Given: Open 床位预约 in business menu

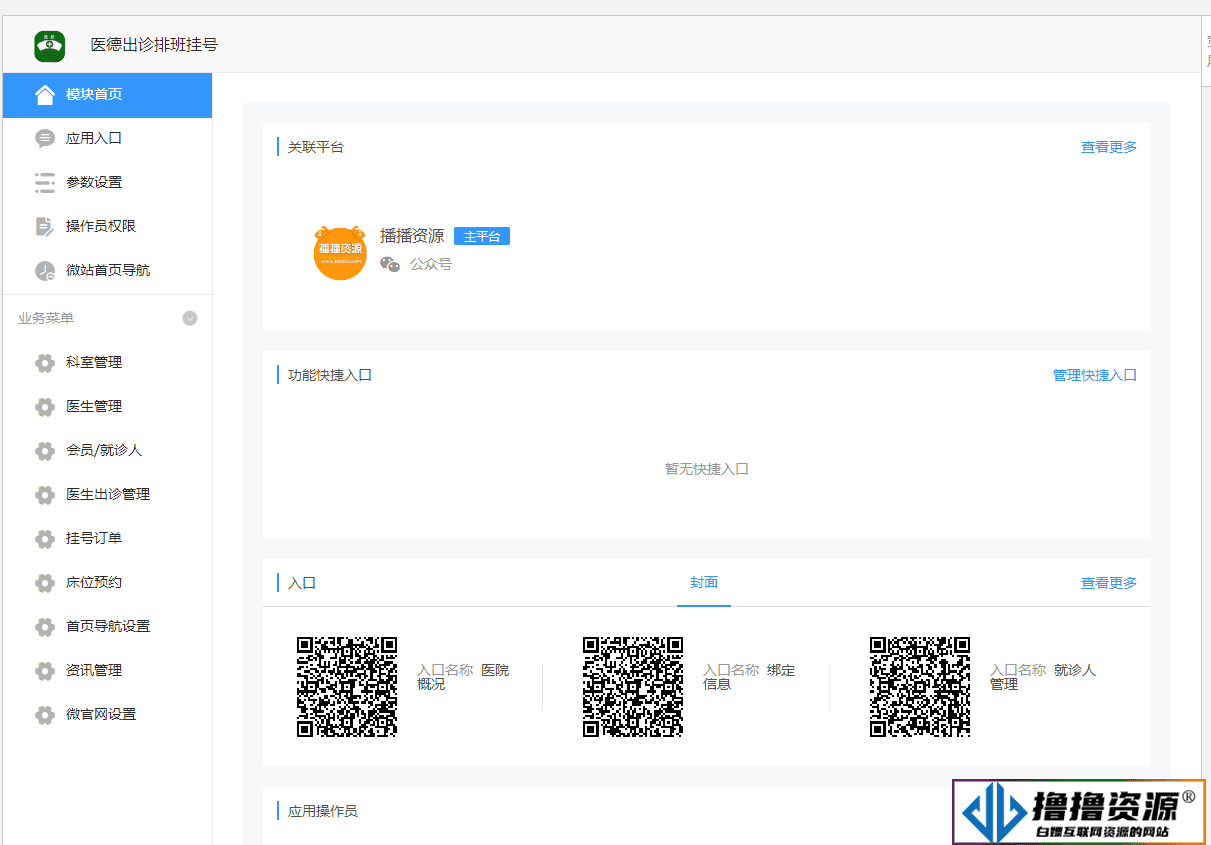Looking at the screenshot, I should 107,582.
